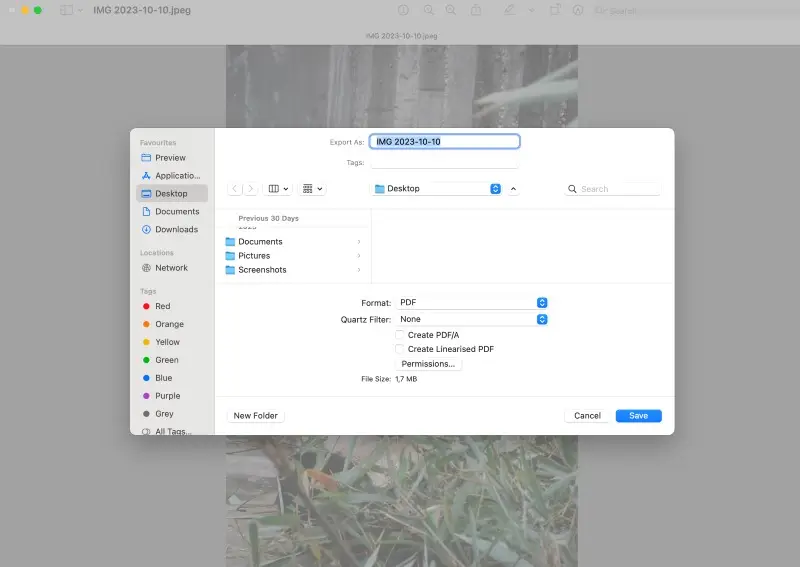Open the Quartz Filter dropdown
The image size is (800, 567).
(471, 319)
